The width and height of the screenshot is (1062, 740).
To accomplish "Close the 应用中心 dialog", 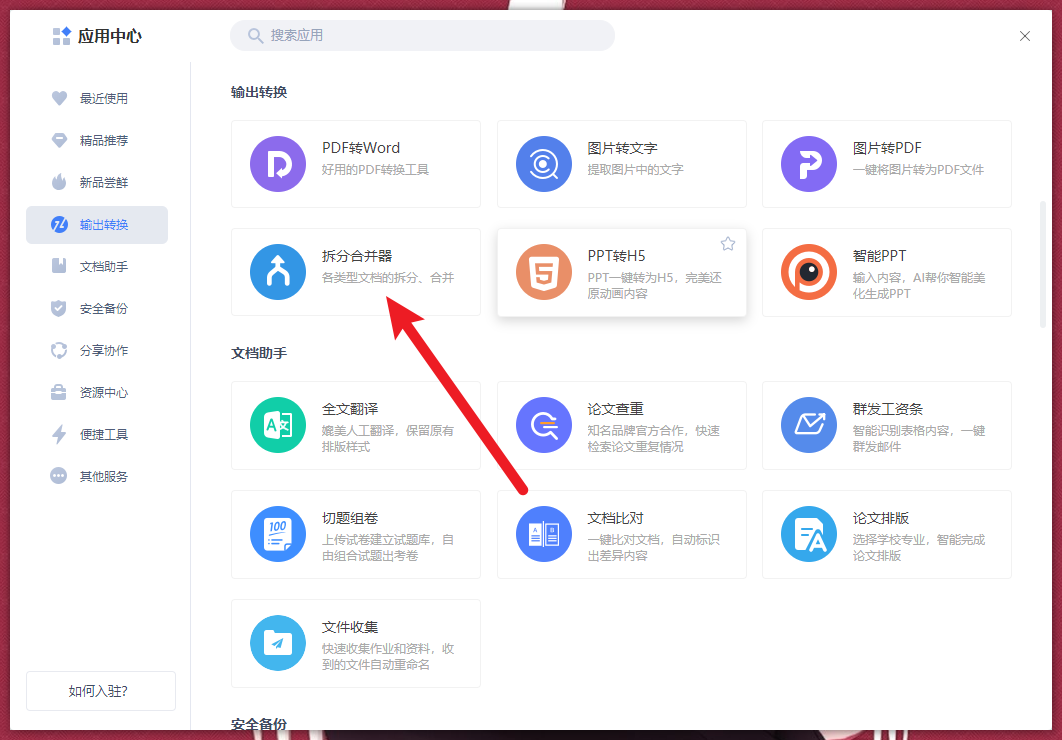I will coord(1025,36).
